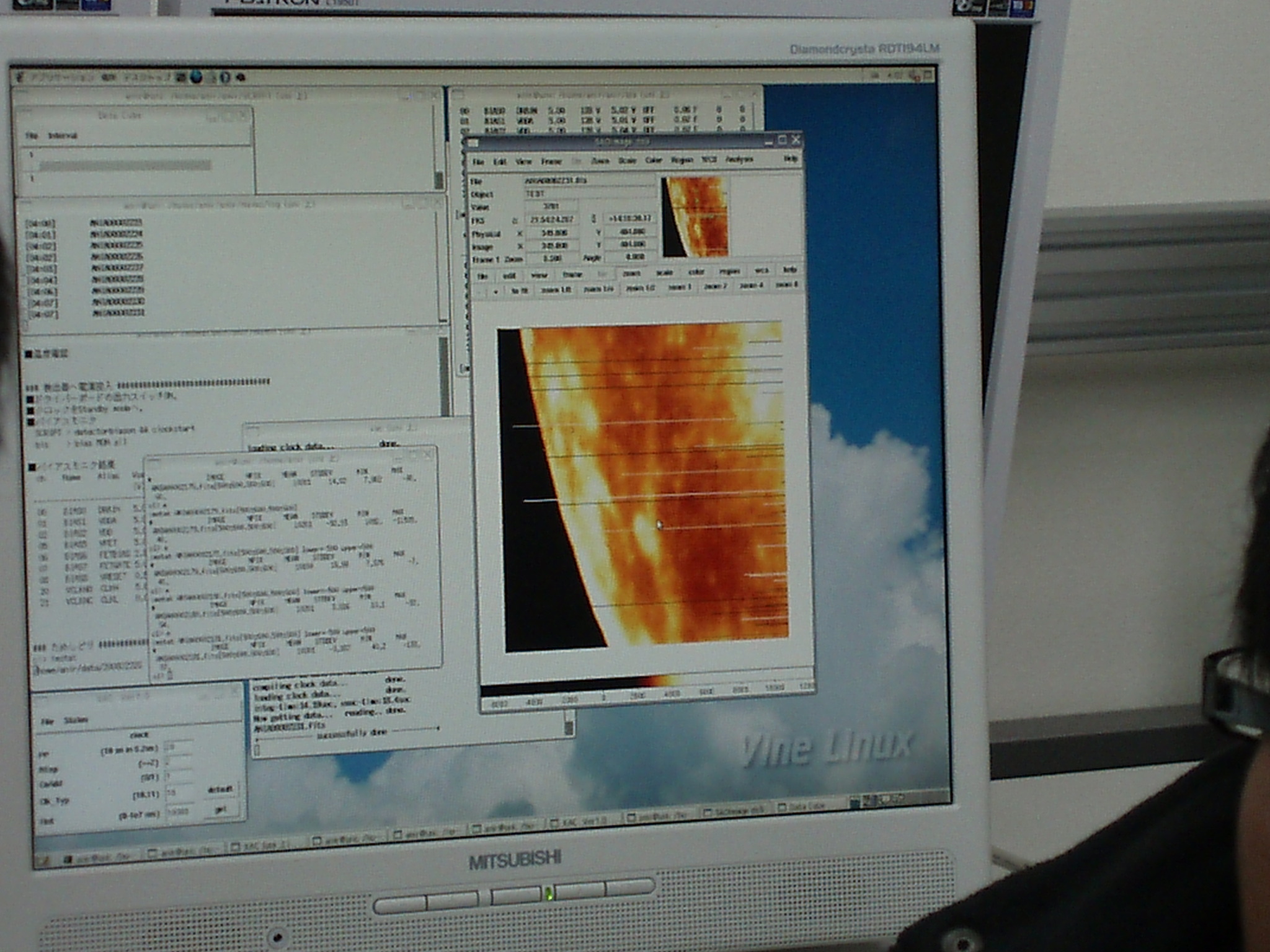Click 'zoom 2' button
This screenshot has height=952, width=1270.
point(715,286)
